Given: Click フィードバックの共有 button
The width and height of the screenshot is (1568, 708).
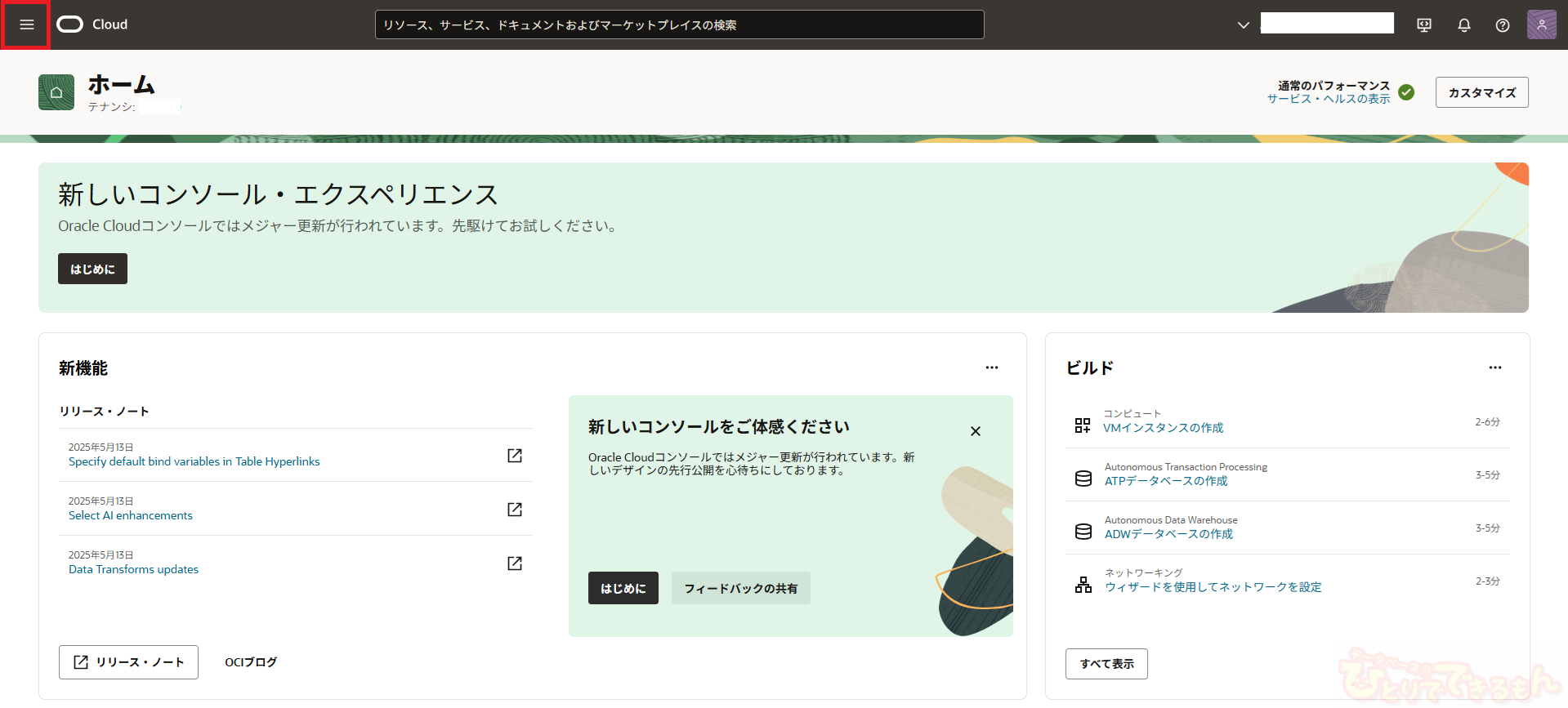Looking at the screenshot, I should click(741, 588).
